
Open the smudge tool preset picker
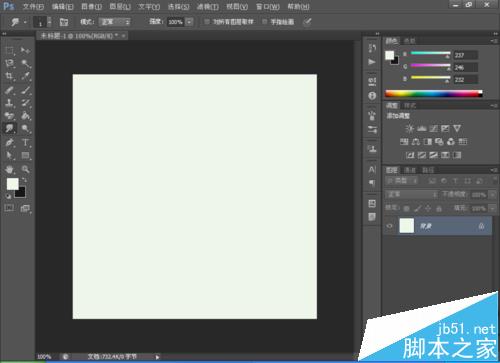(18, 22)
